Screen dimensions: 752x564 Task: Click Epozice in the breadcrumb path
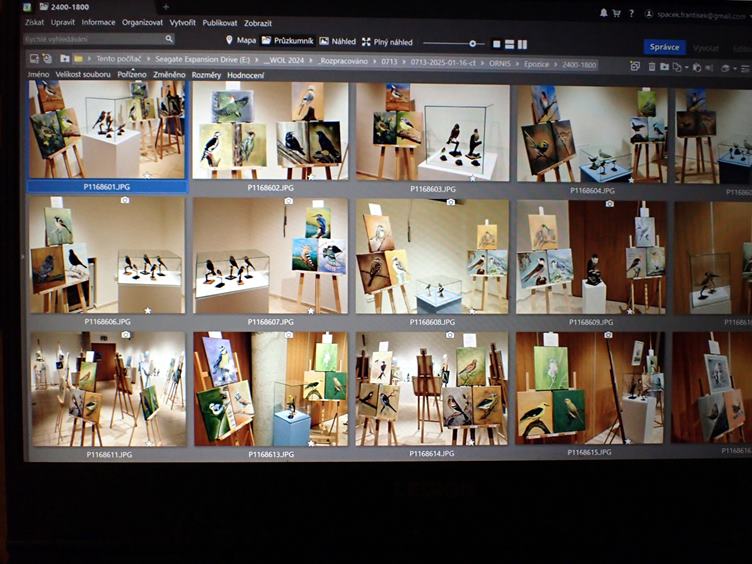pyautogui.click(x=536, y=64)
